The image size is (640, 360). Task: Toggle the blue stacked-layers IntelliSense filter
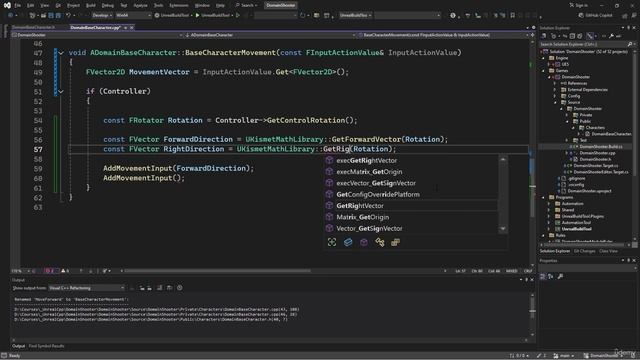(x=348, y=242)
